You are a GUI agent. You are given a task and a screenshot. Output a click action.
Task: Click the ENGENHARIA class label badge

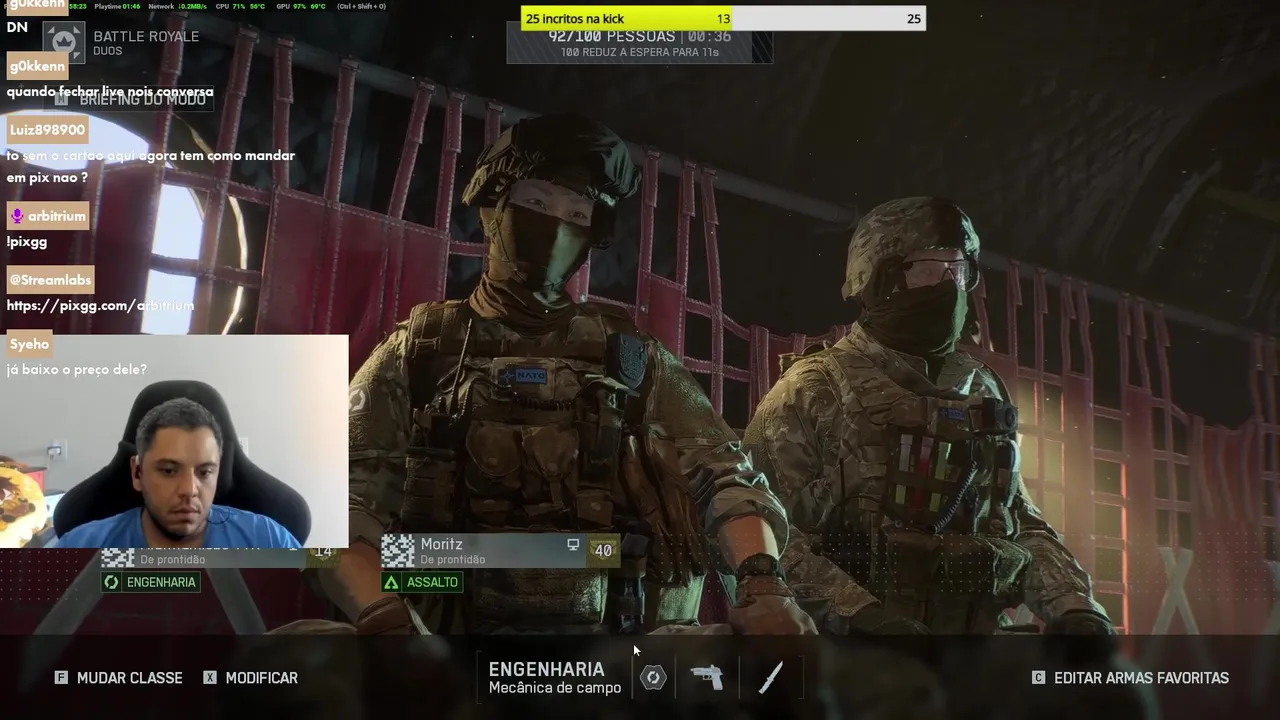(150, 582)
